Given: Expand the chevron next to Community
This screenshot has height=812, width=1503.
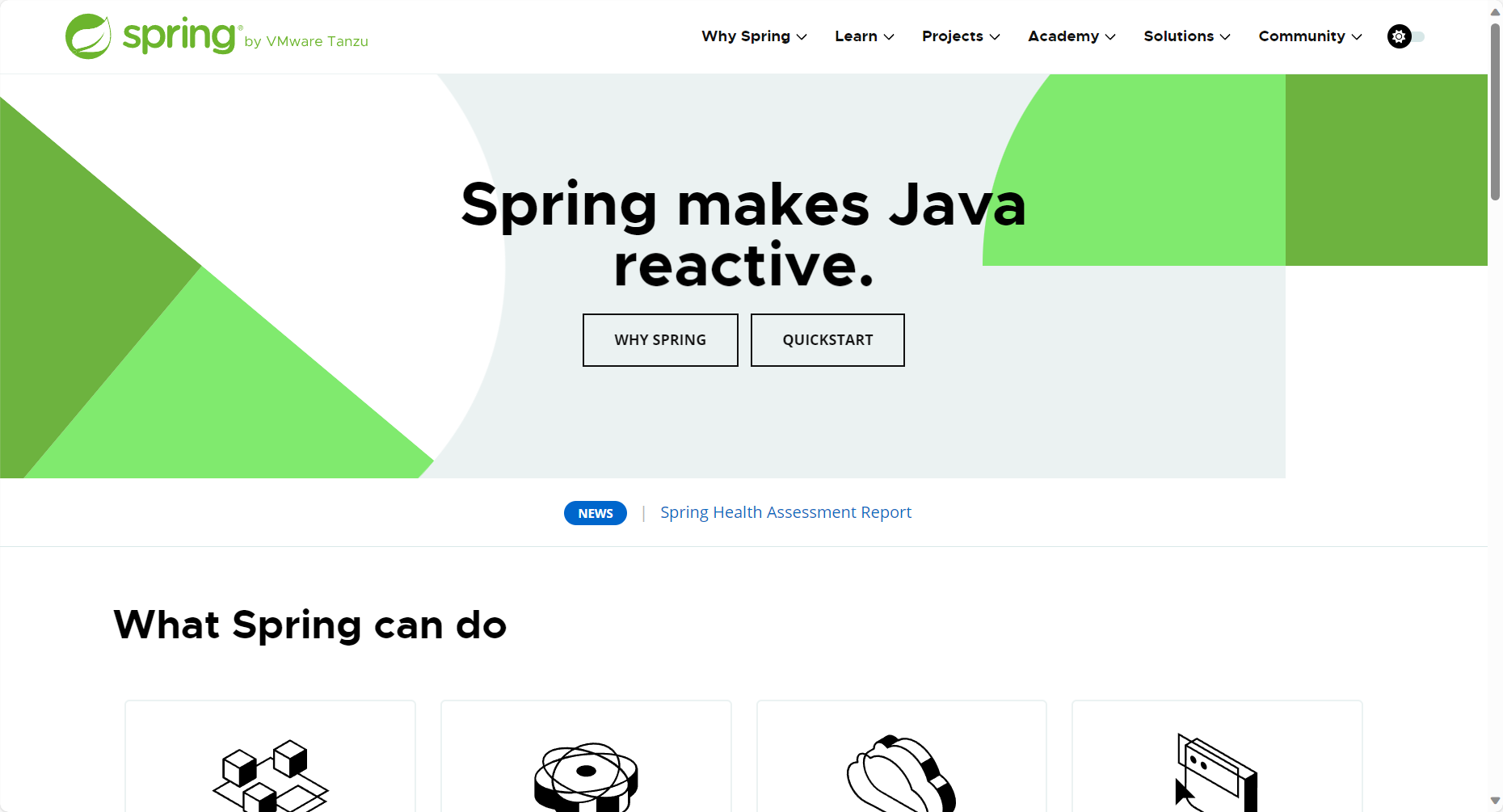Looking at the screenshot, I should (1357, 37).
